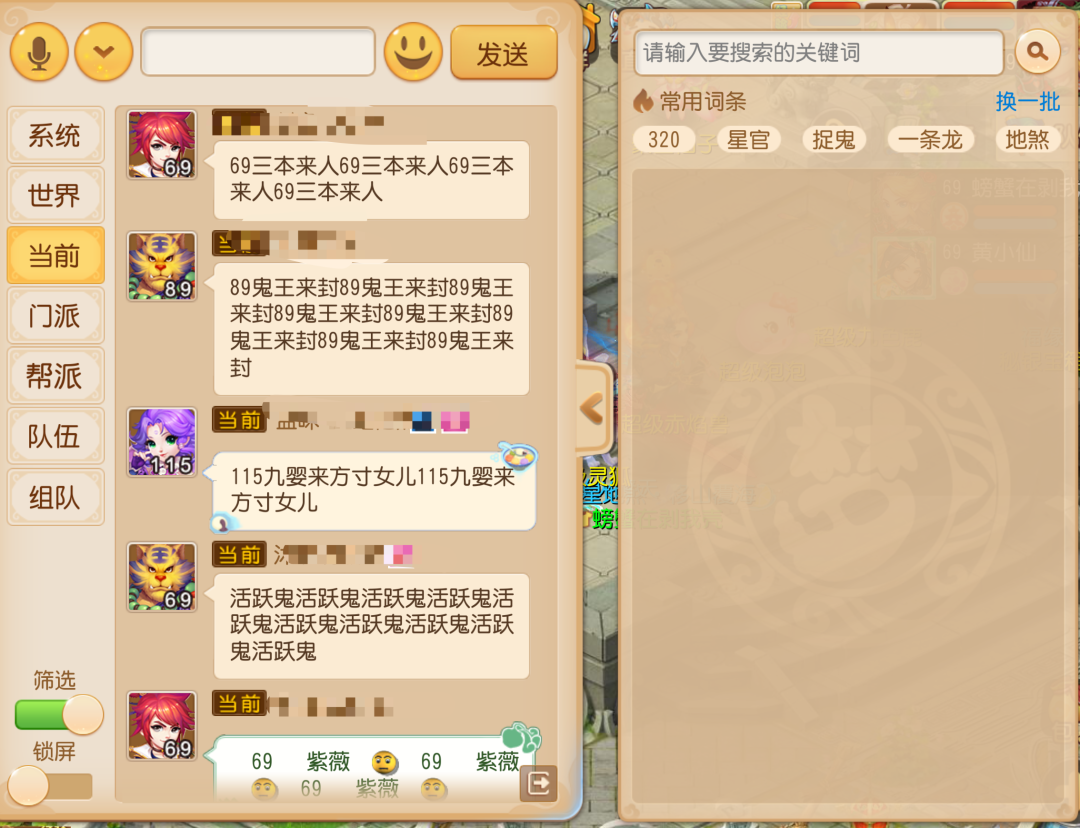Collapse the side panel with orange arrow
This screenshot has height=828, width=1080.
[593, 409]
